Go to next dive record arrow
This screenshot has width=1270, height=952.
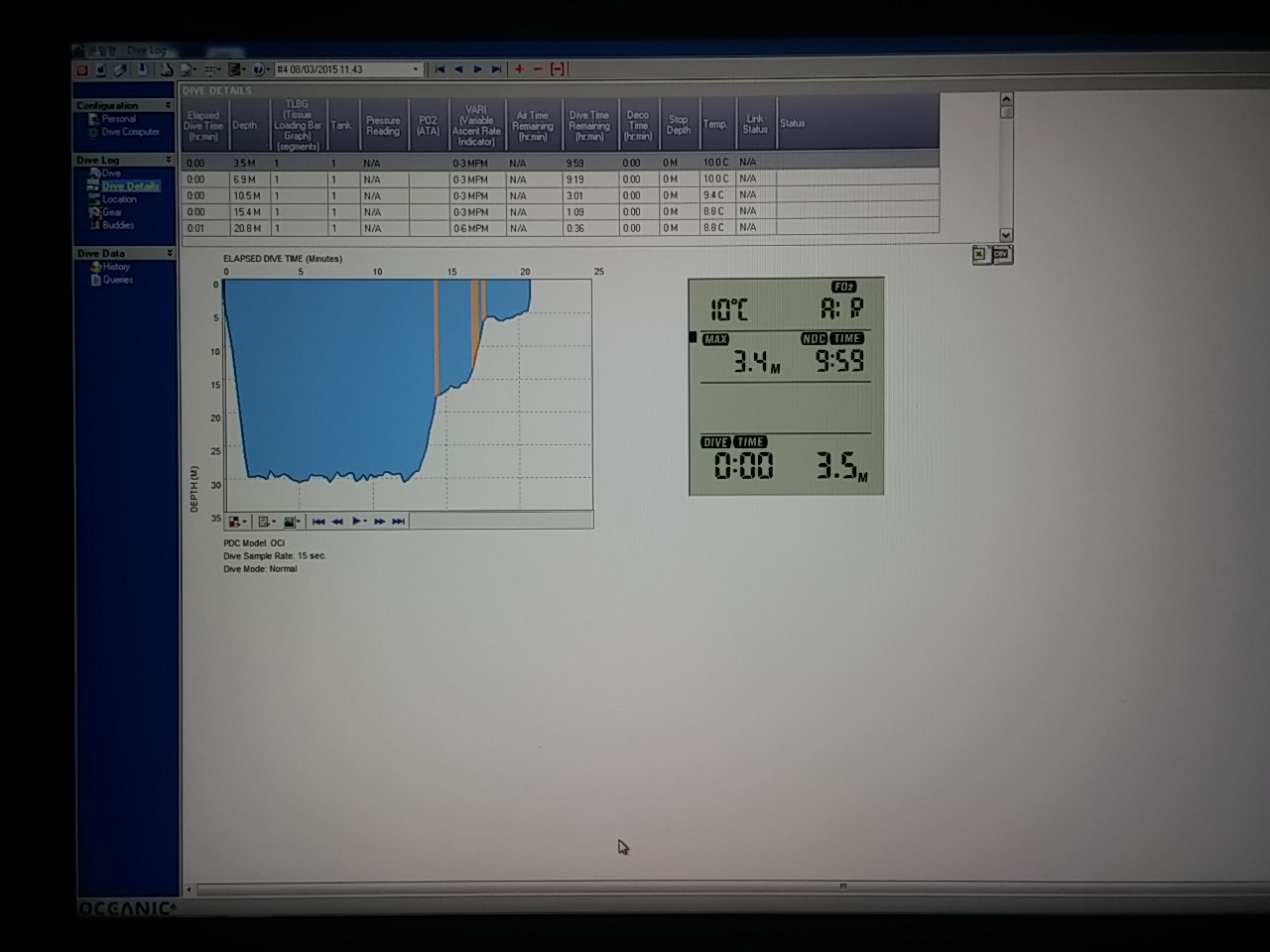click(478, 69)
